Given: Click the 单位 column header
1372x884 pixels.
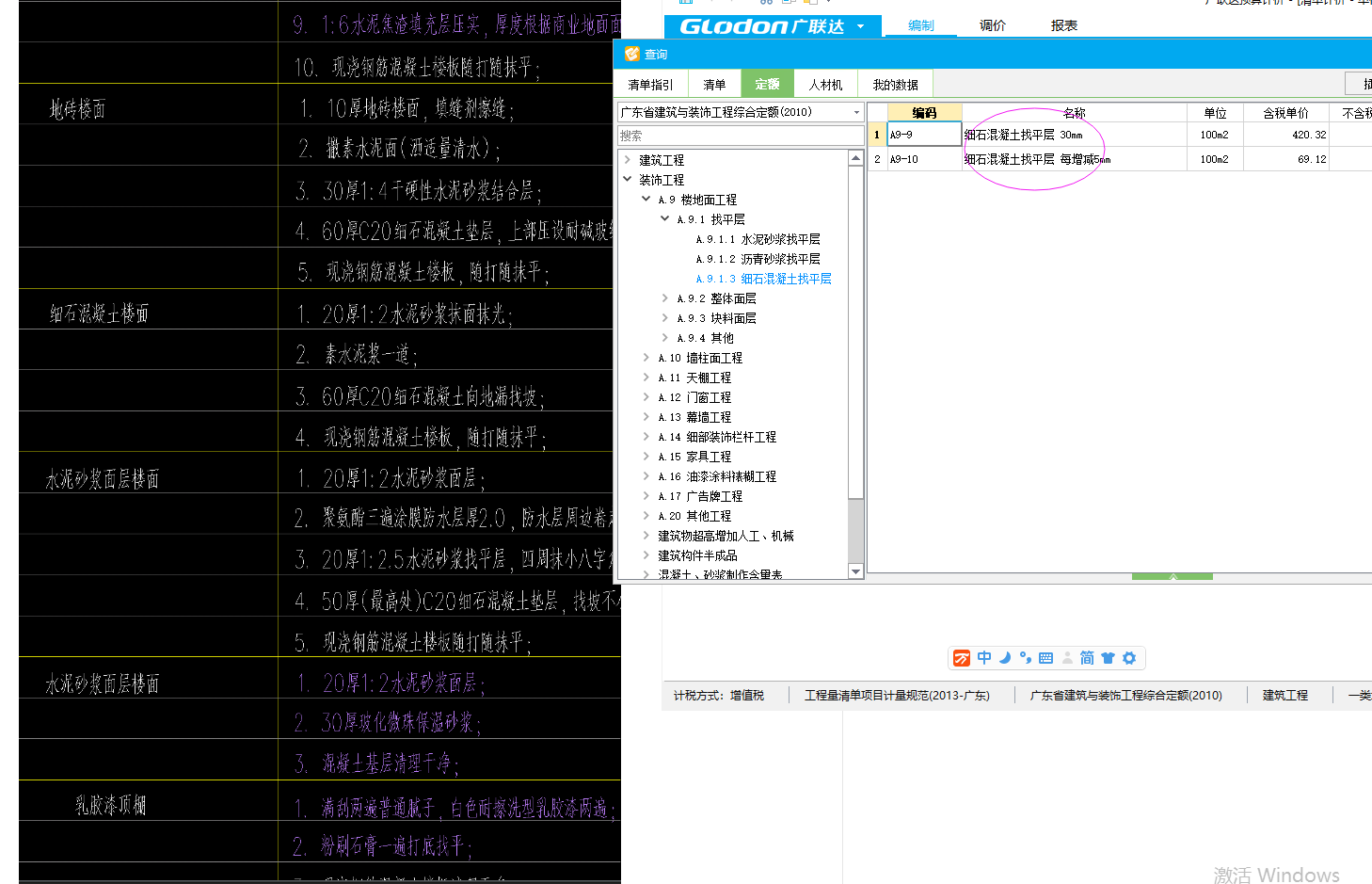Looking at the screenshot, I should pyautogui.click(x=1215, y=113).
